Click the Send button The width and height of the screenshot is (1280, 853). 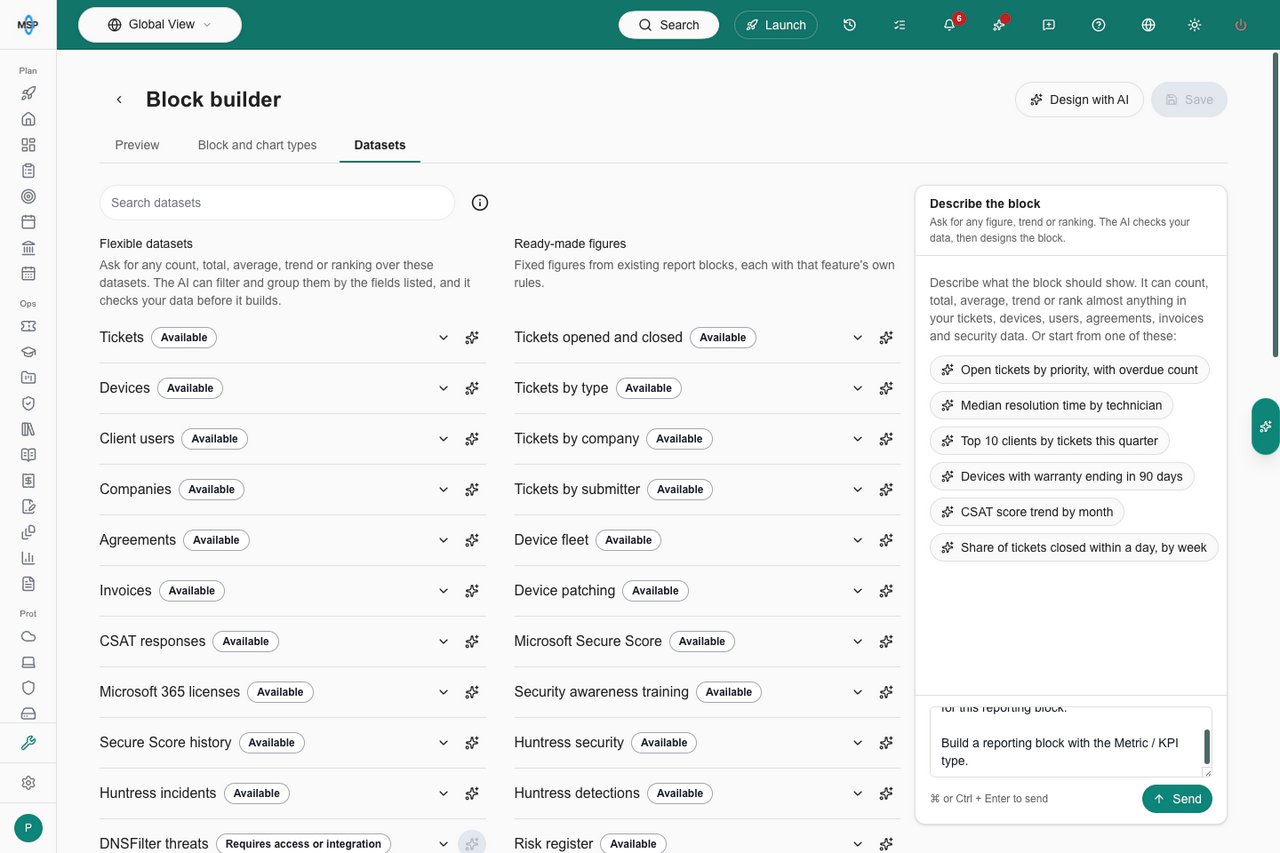click(1177, 799)
